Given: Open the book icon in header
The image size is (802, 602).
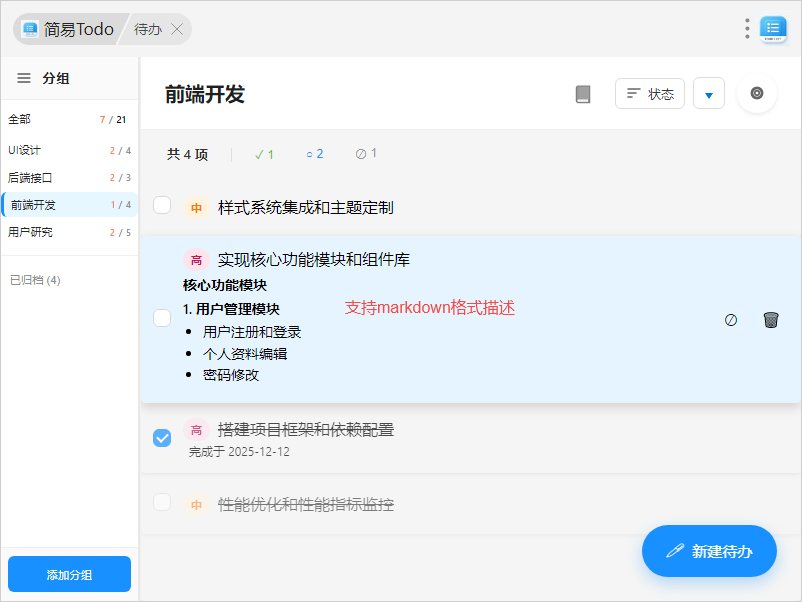Looking at the screenshot, I should coord(583,94).
